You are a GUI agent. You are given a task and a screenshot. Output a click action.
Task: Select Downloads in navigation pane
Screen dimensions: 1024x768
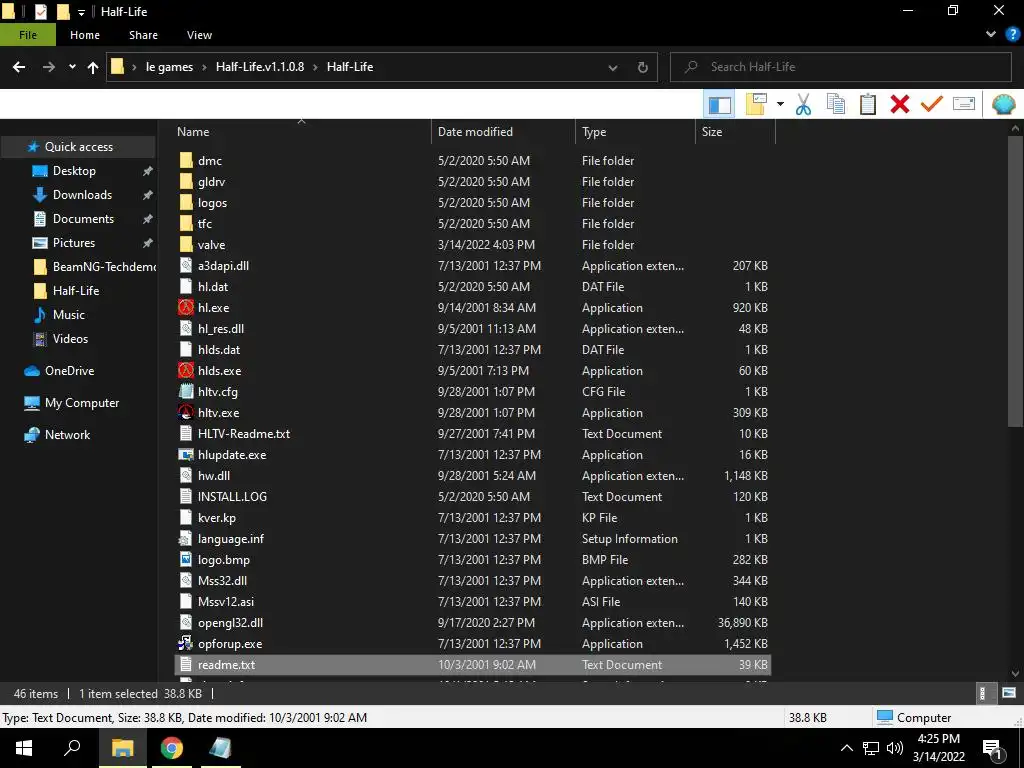tap(82, 195)
